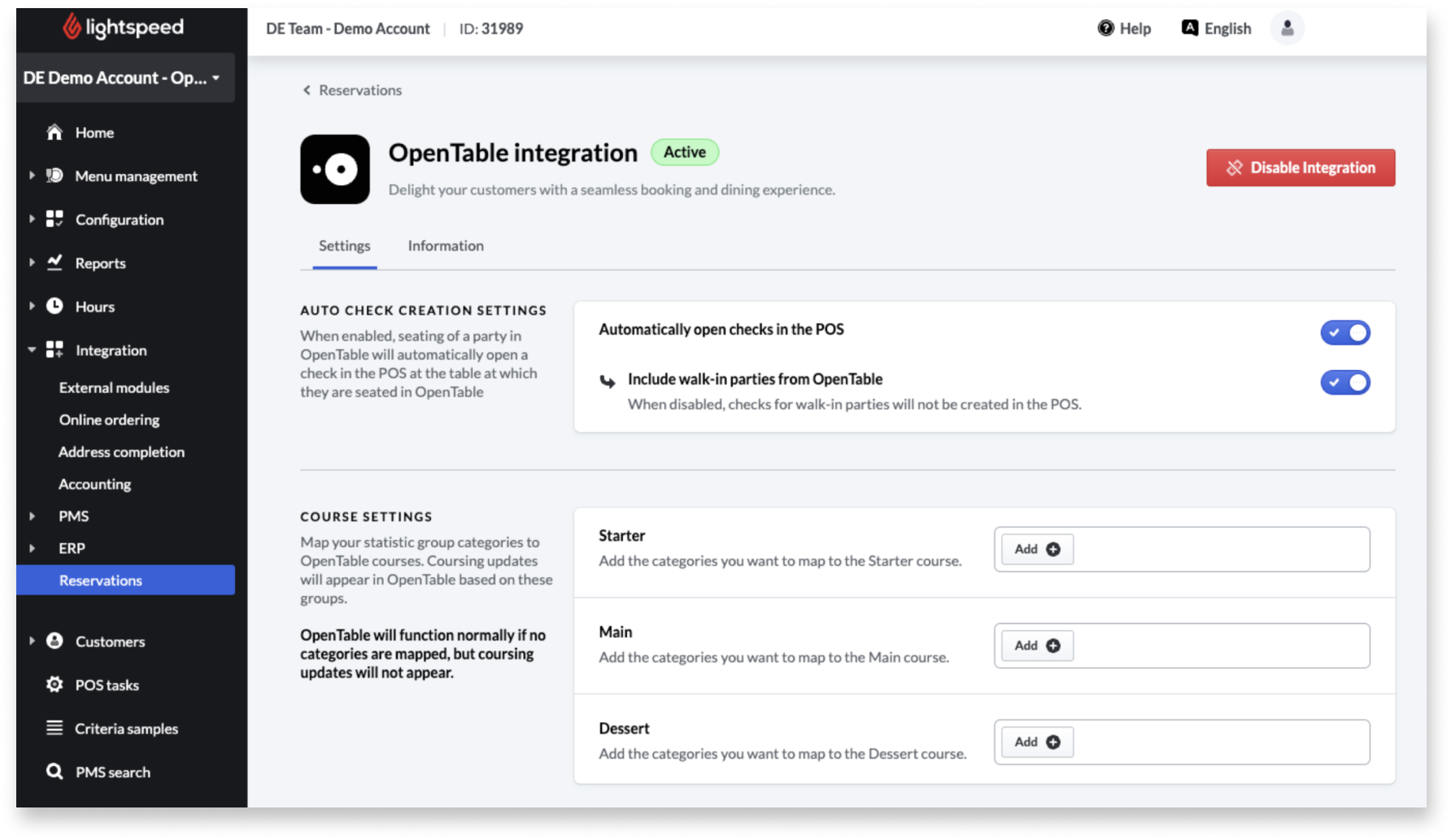Toggle Include walk-in parties from OpenTable
The width and height of the screenshot is (1451, 840).
point(1345,382)
